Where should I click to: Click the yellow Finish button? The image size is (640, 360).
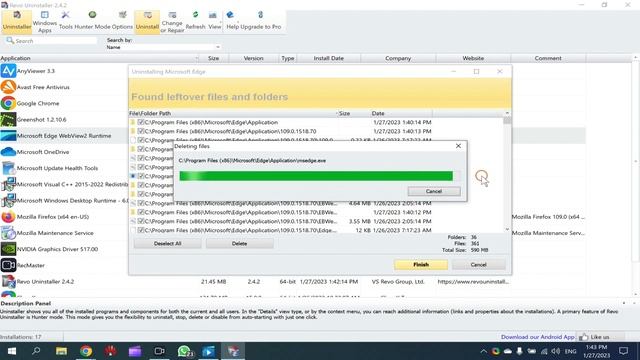421,264
